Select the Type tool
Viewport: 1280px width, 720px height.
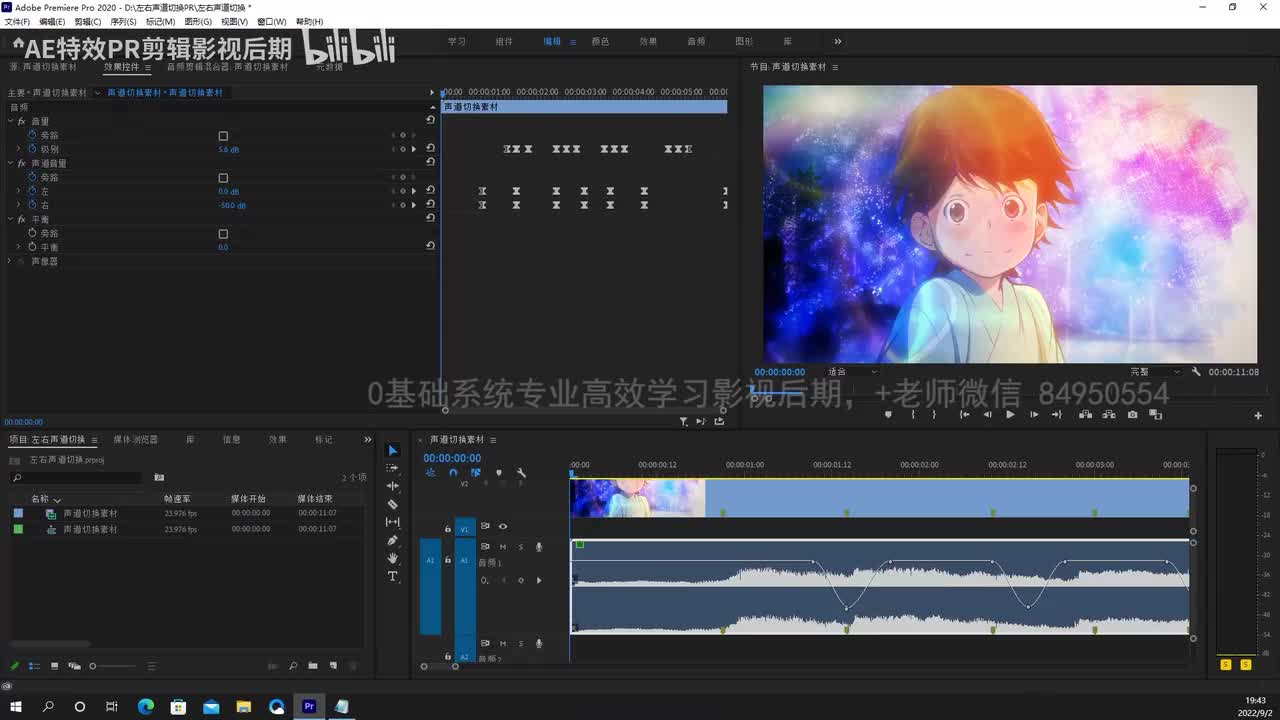392,577
